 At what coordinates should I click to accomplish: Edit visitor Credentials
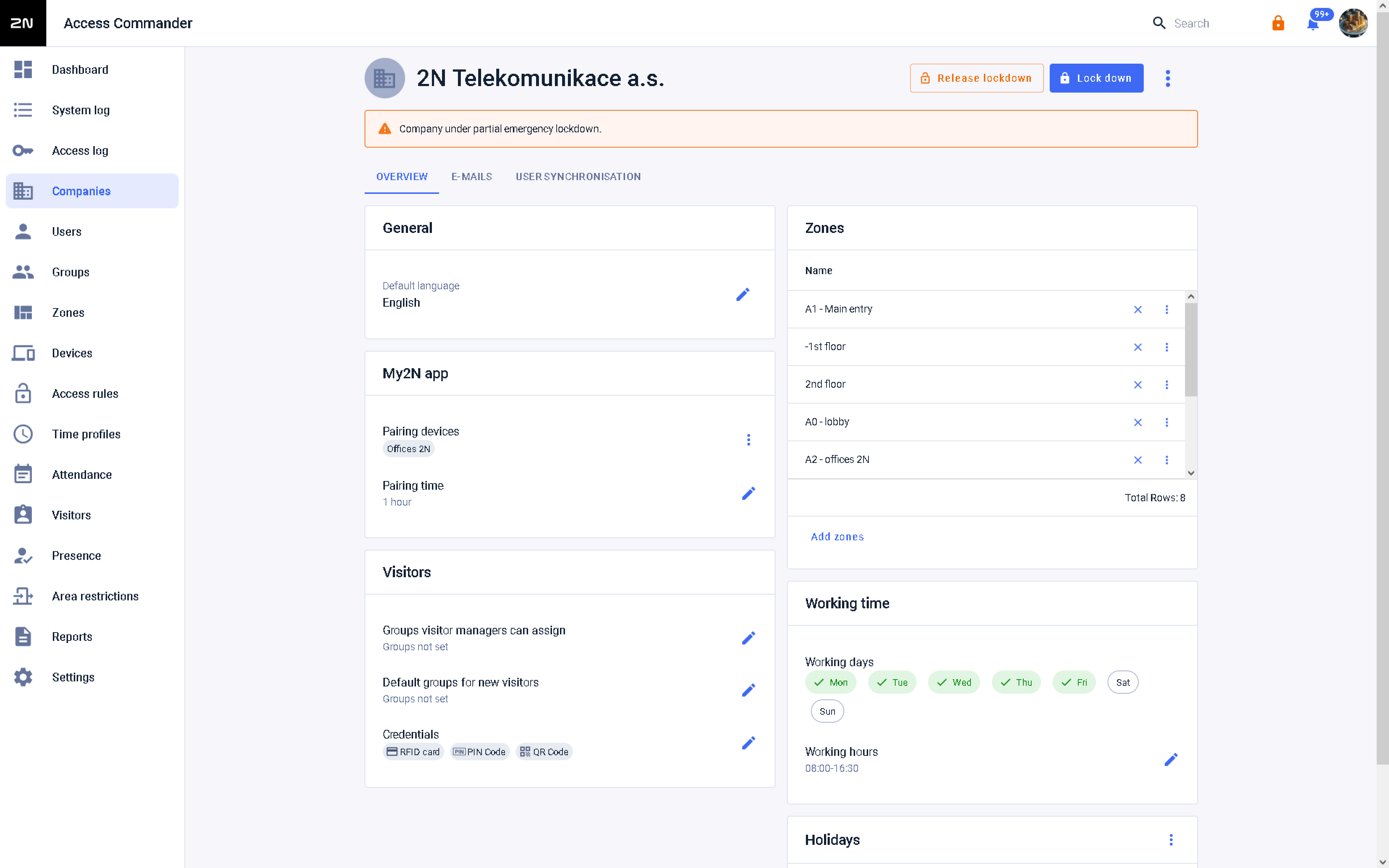pyautogui.click(x=748, y=743)
